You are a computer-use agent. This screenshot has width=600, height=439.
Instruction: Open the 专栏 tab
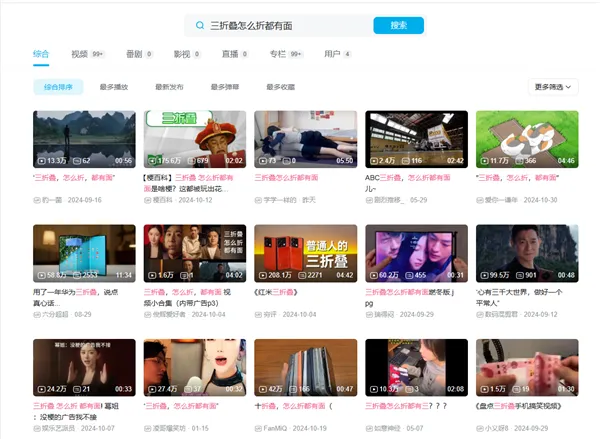coord(276,54)
